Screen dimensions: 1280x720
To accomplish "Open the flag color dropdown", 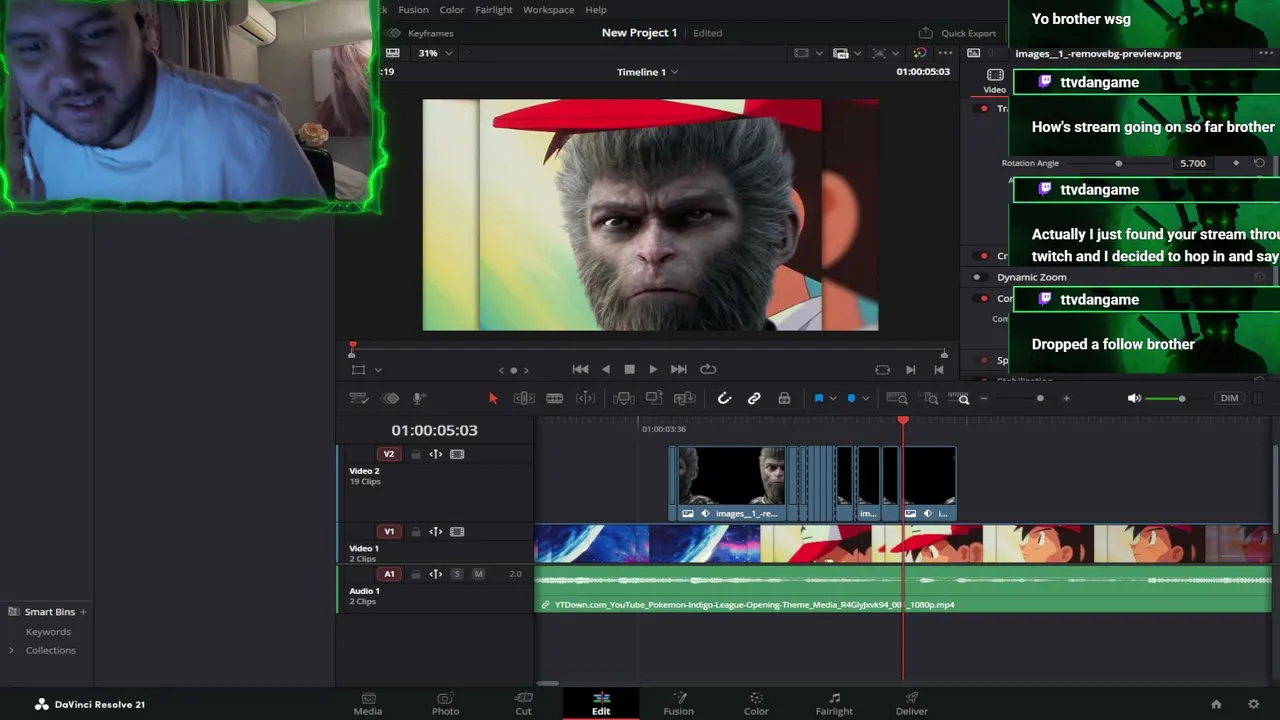I will pos(832,398).
